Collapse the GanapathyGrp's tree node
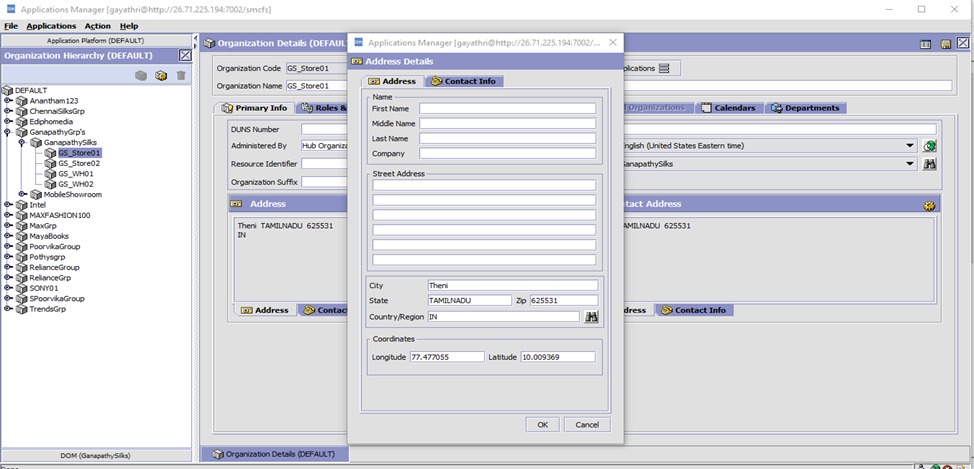Screen dimensions: 974x469 [9, 132]
